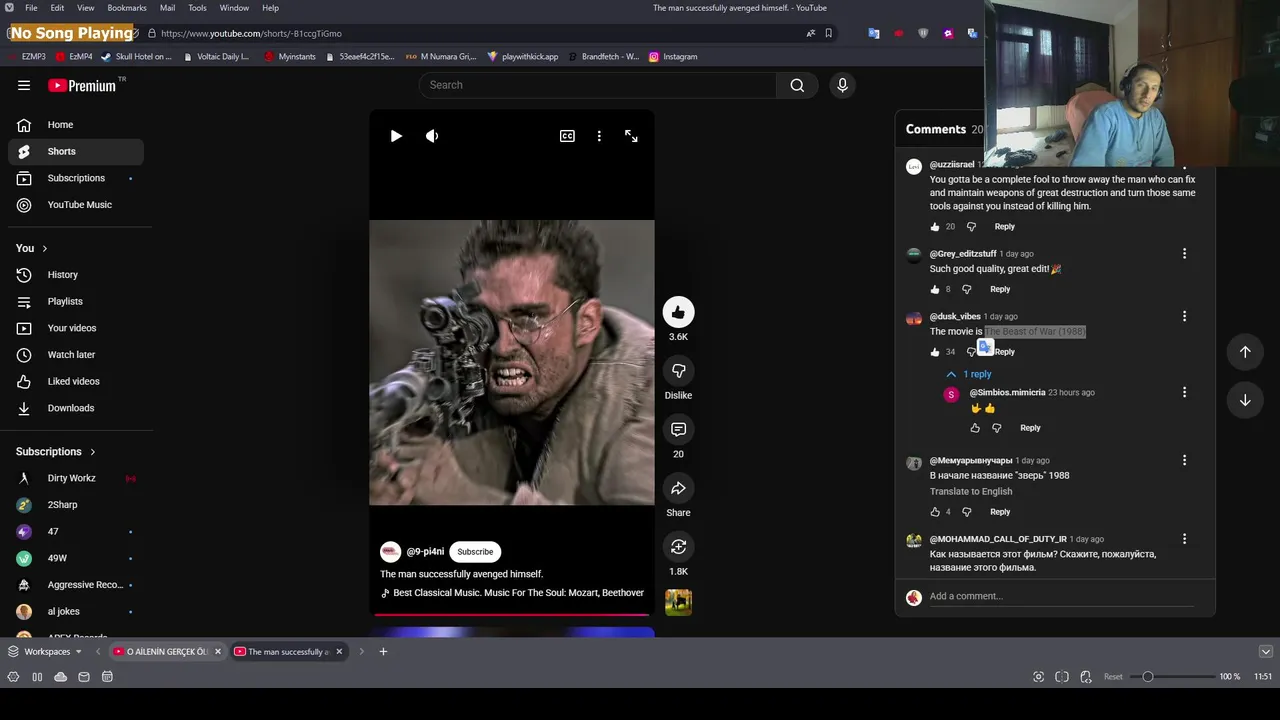
Task: Open more options for @Simbios.mimicria reply
Action: click(x=1184, y=393)
